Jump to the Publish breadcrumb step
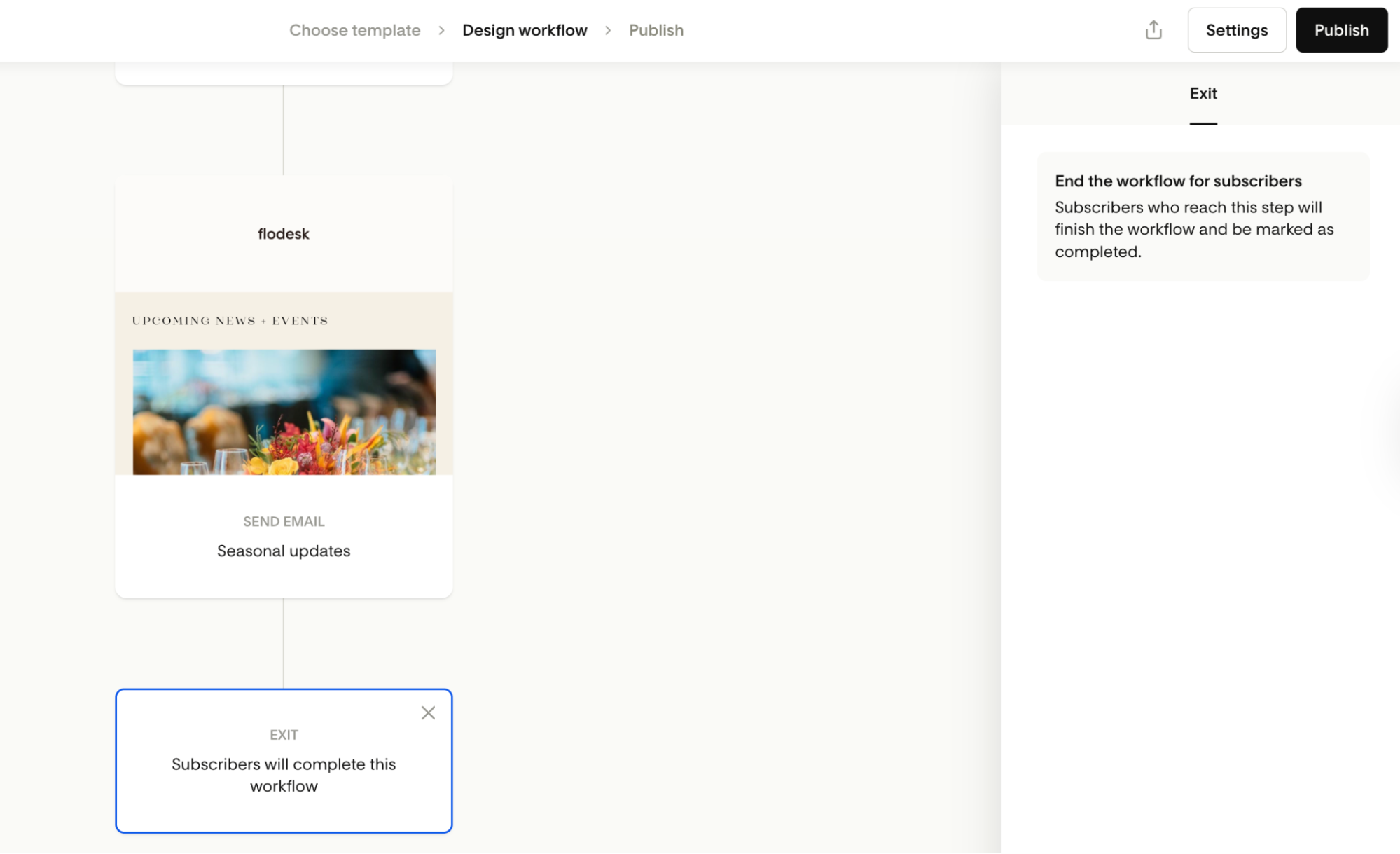The height and width of the screenshot is (854, 1400). 656,30
